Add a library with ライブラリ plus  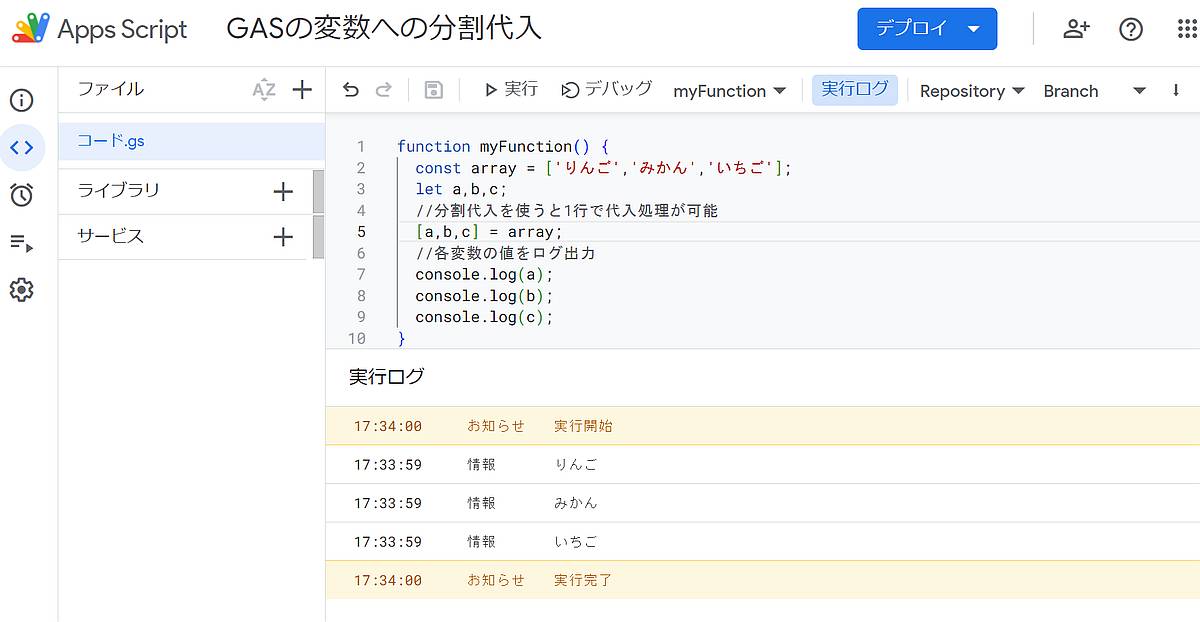pos(283,191)
